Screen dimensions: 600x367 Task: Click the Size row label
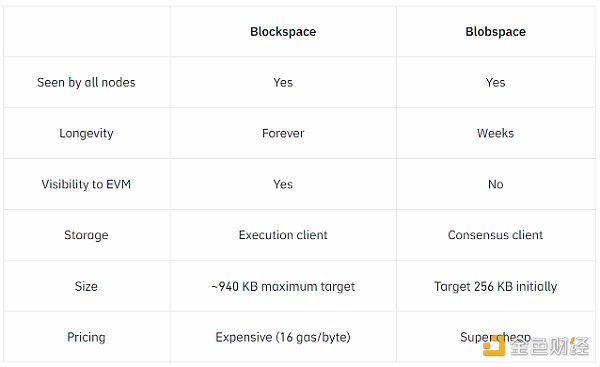click(86, 286)
